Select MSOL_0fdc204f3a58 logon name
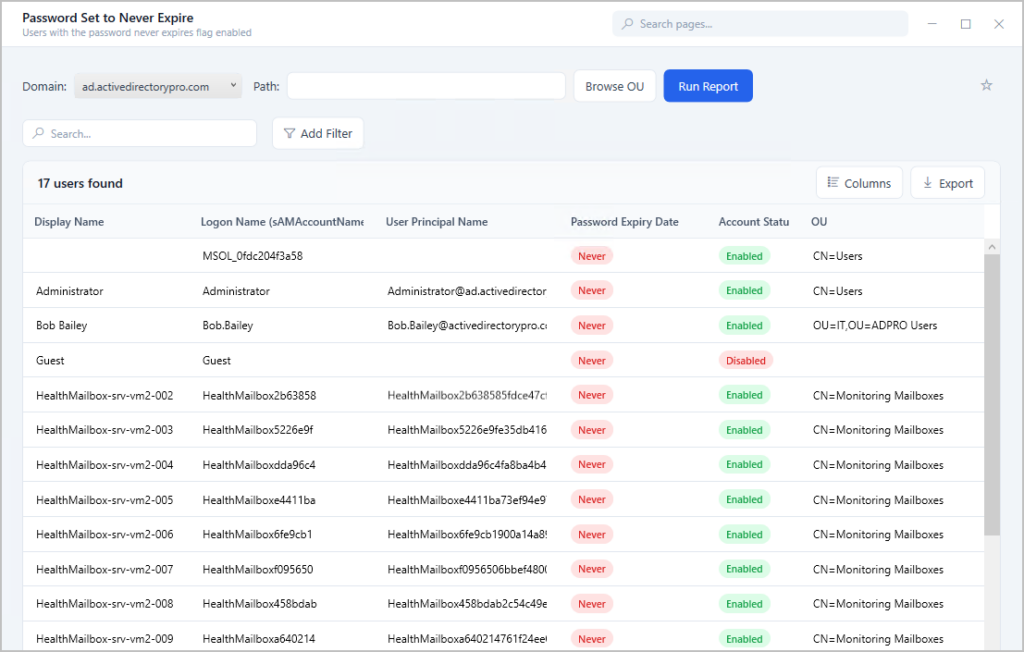This screenshot has height=652, width=1024. 252,256
